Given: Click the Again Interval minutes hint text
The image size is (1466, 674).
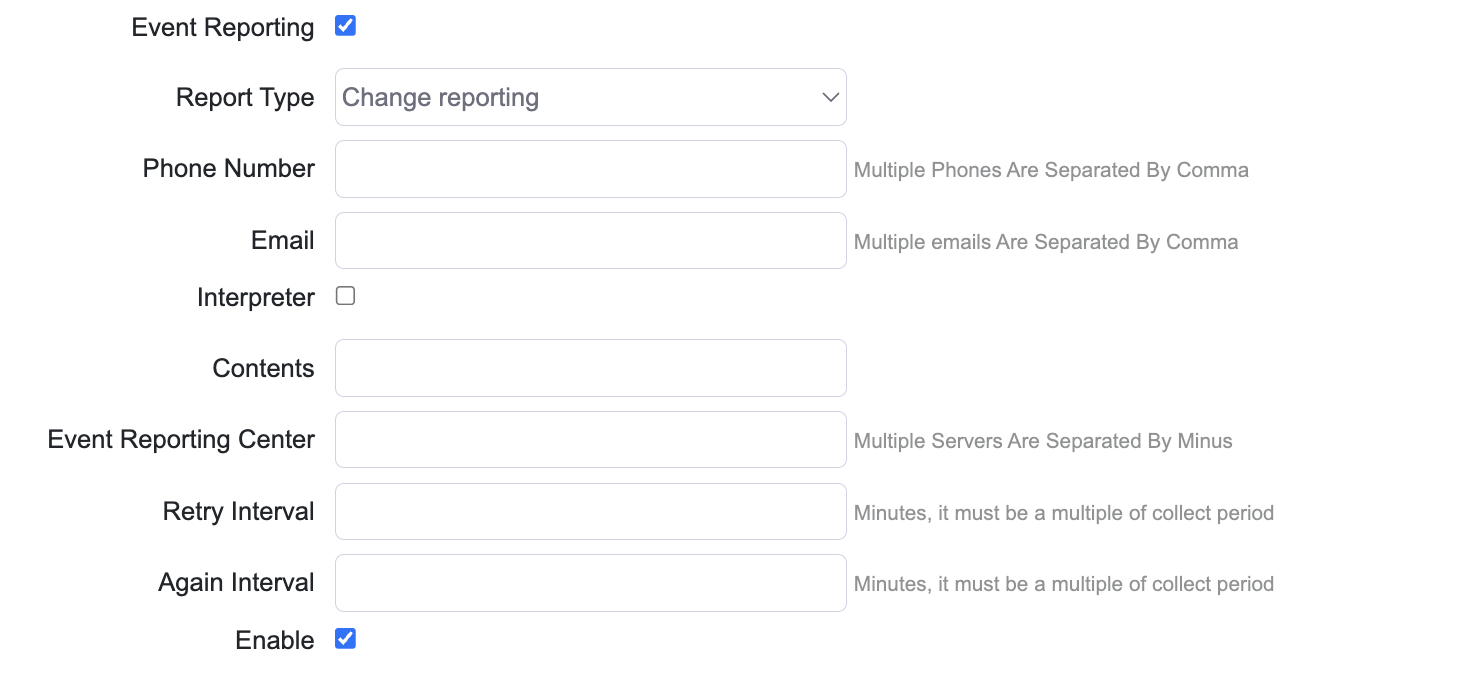Looking at the screenshot, I should (1064, 584).
